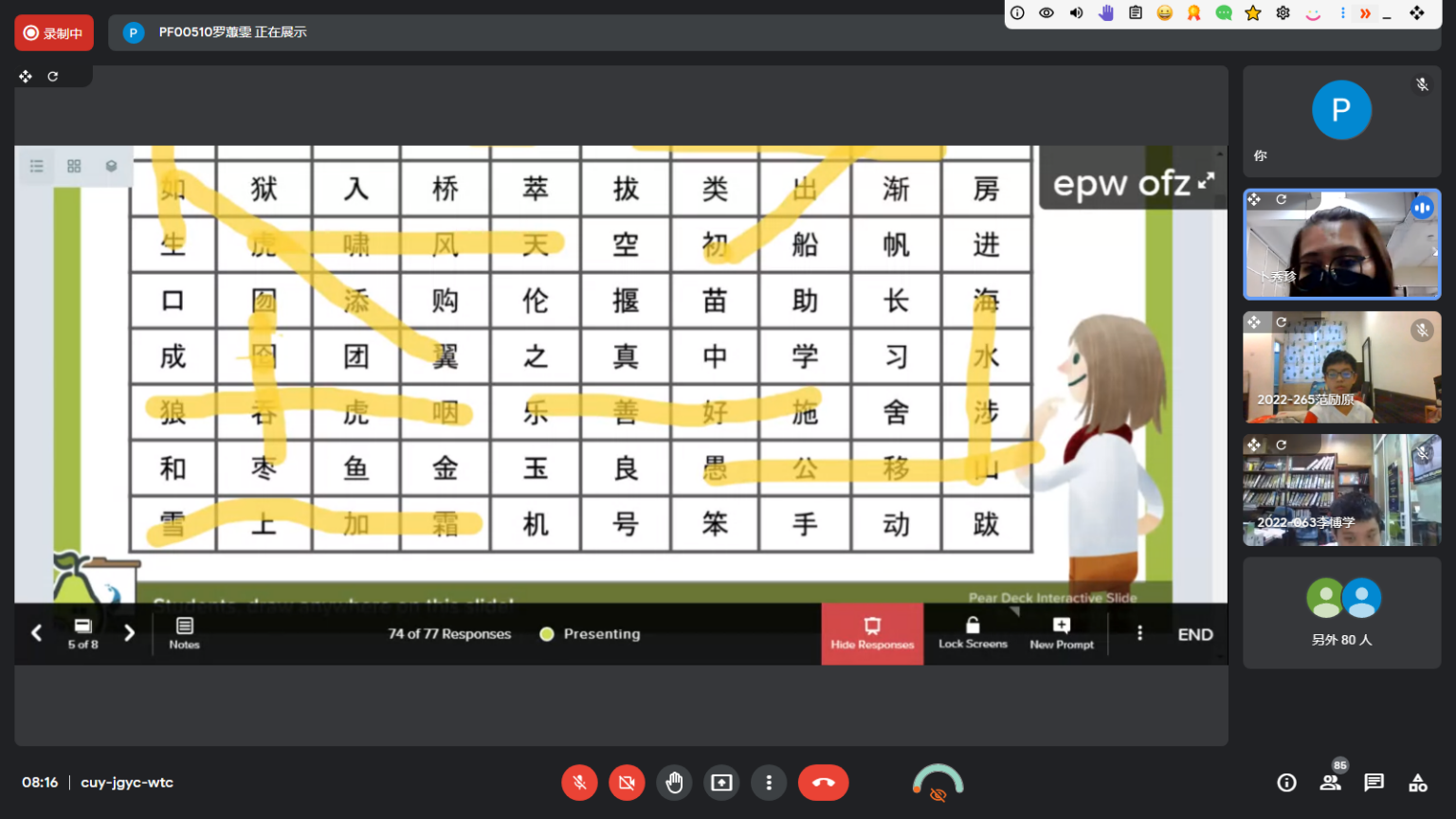Click the pink smile icon
Screen dimensions: 1456x819
[x=1313, y=13]
